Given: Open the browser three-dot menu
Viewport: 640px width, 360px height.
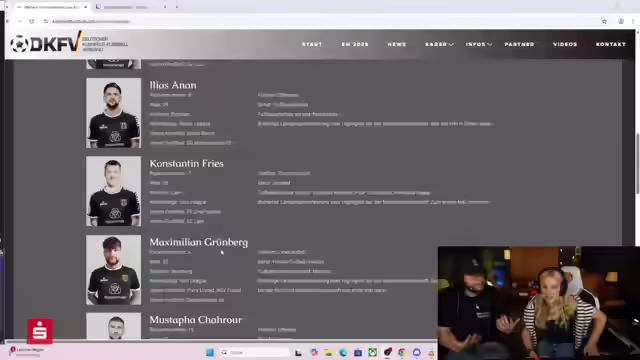Looking at the screenshot, I should [x=633, y=21].
